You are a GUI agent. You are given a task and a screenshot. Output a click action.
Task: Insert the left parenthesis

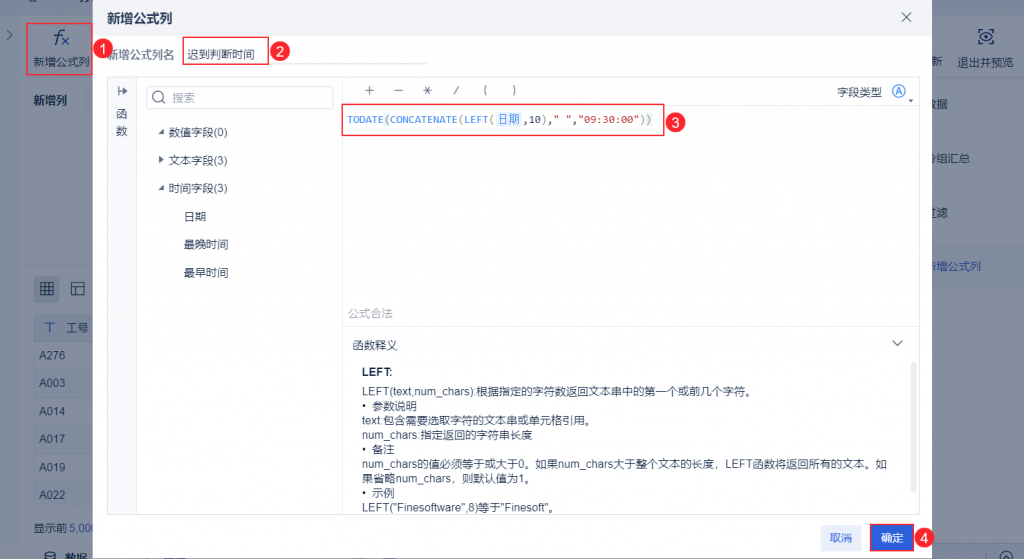tap(485, 91)
